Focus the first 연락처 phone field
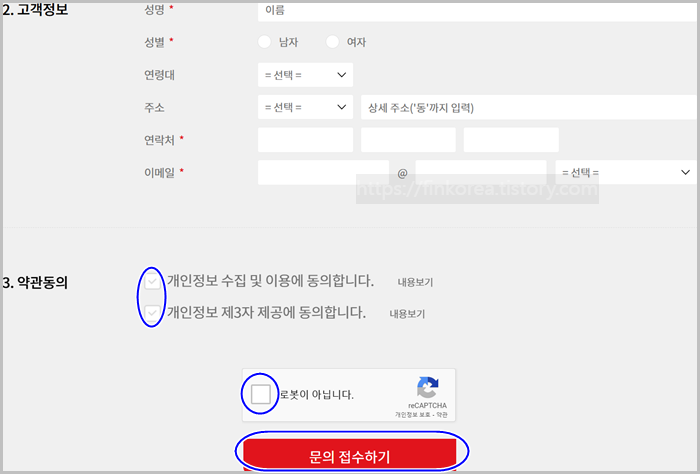700x474 pixels. point(305,140)
